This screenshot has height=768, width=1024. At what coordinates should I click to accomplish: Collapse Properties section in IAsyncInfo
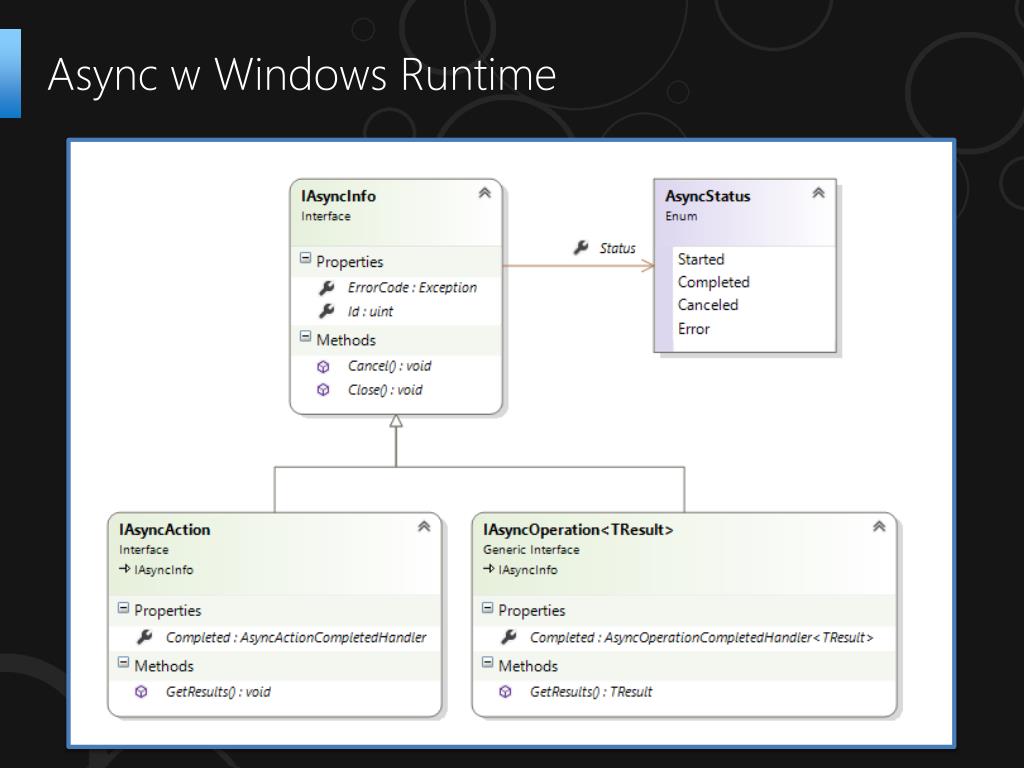click(x=305, y=258)
